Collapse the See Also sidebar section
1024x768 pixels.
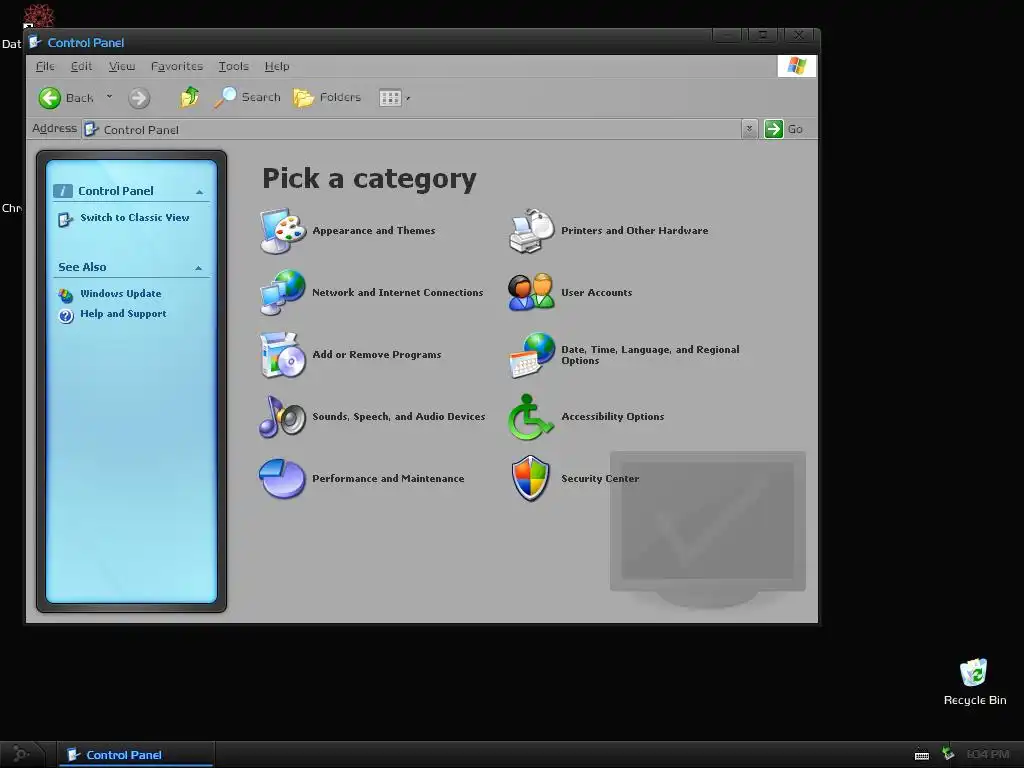(199, 268)
